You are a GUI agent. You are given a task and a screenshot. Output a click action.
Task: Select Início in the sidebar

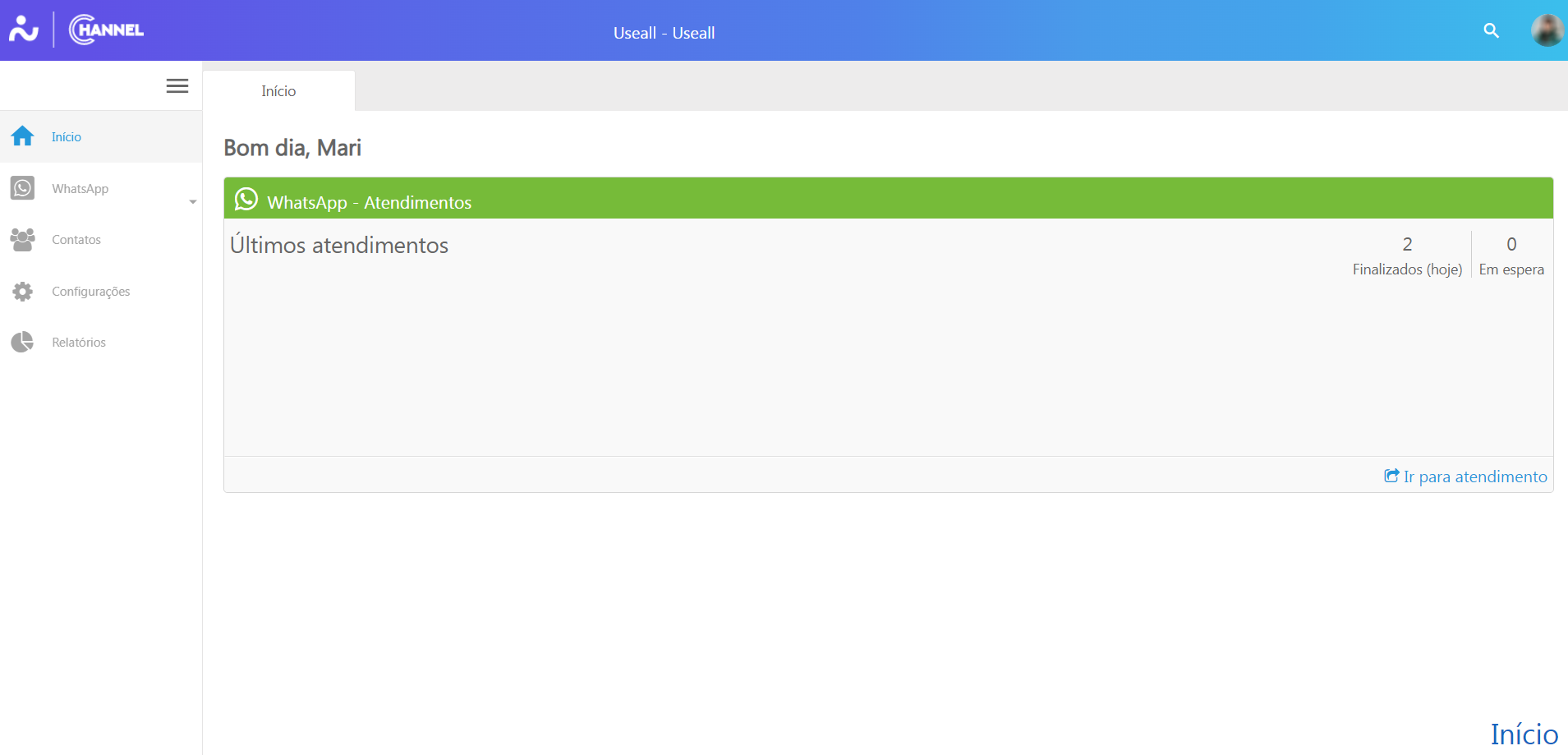click(101, 136)
